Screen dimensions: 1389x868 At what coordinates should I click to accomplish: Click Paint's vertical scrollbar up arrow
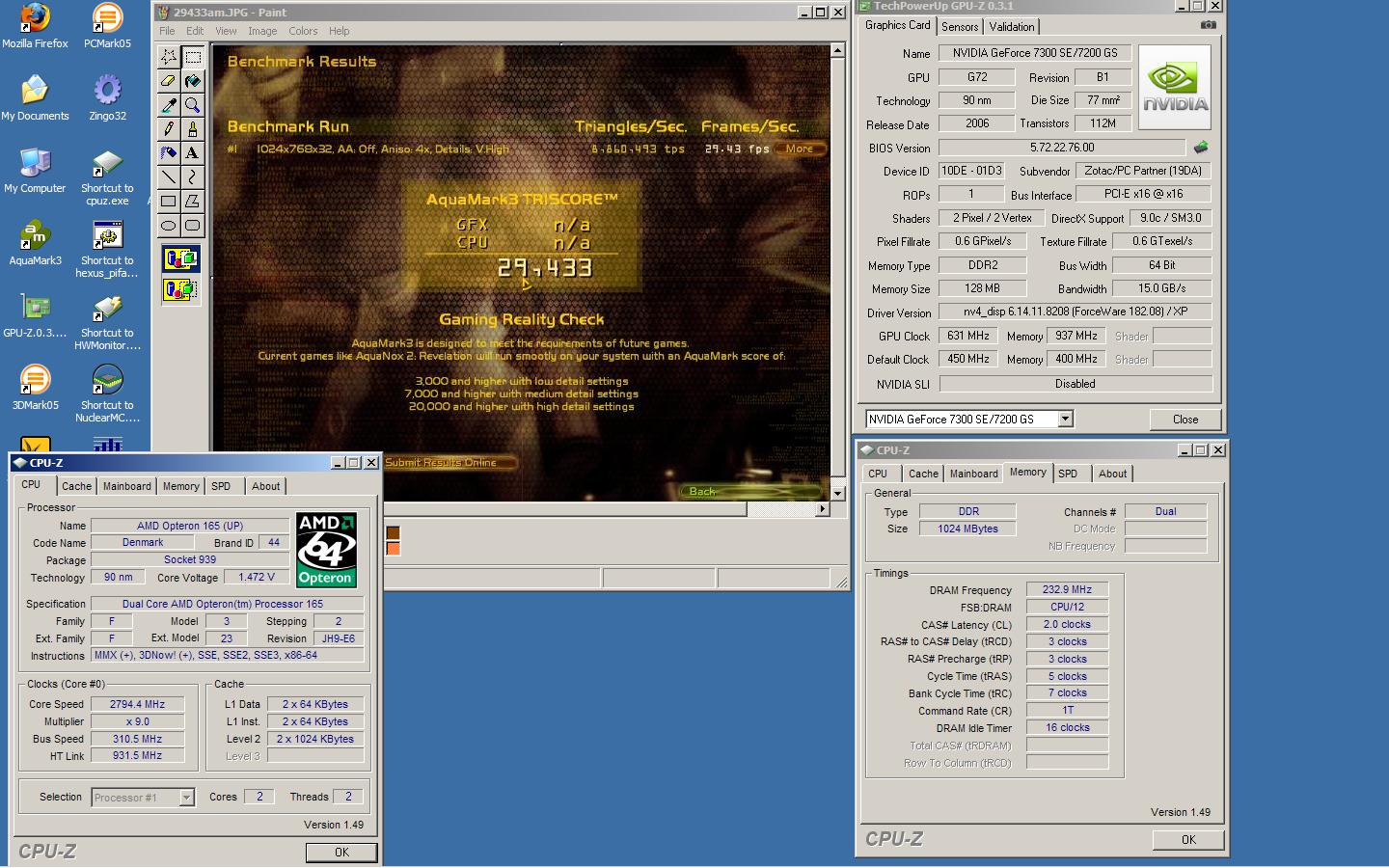coord(837,51)
